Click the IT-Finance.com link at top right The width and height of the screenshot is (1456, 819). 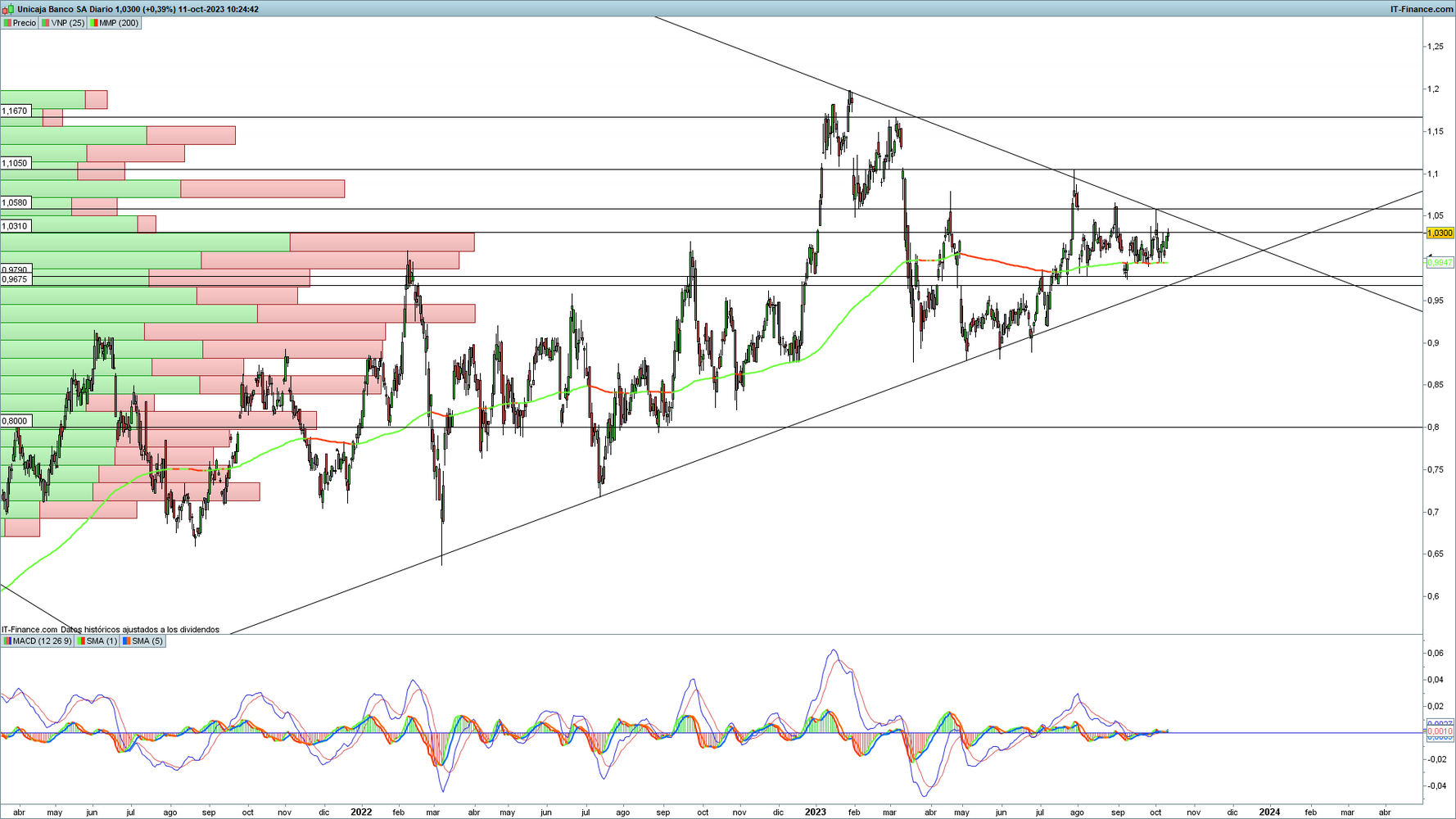click(x=1422, y=9)
